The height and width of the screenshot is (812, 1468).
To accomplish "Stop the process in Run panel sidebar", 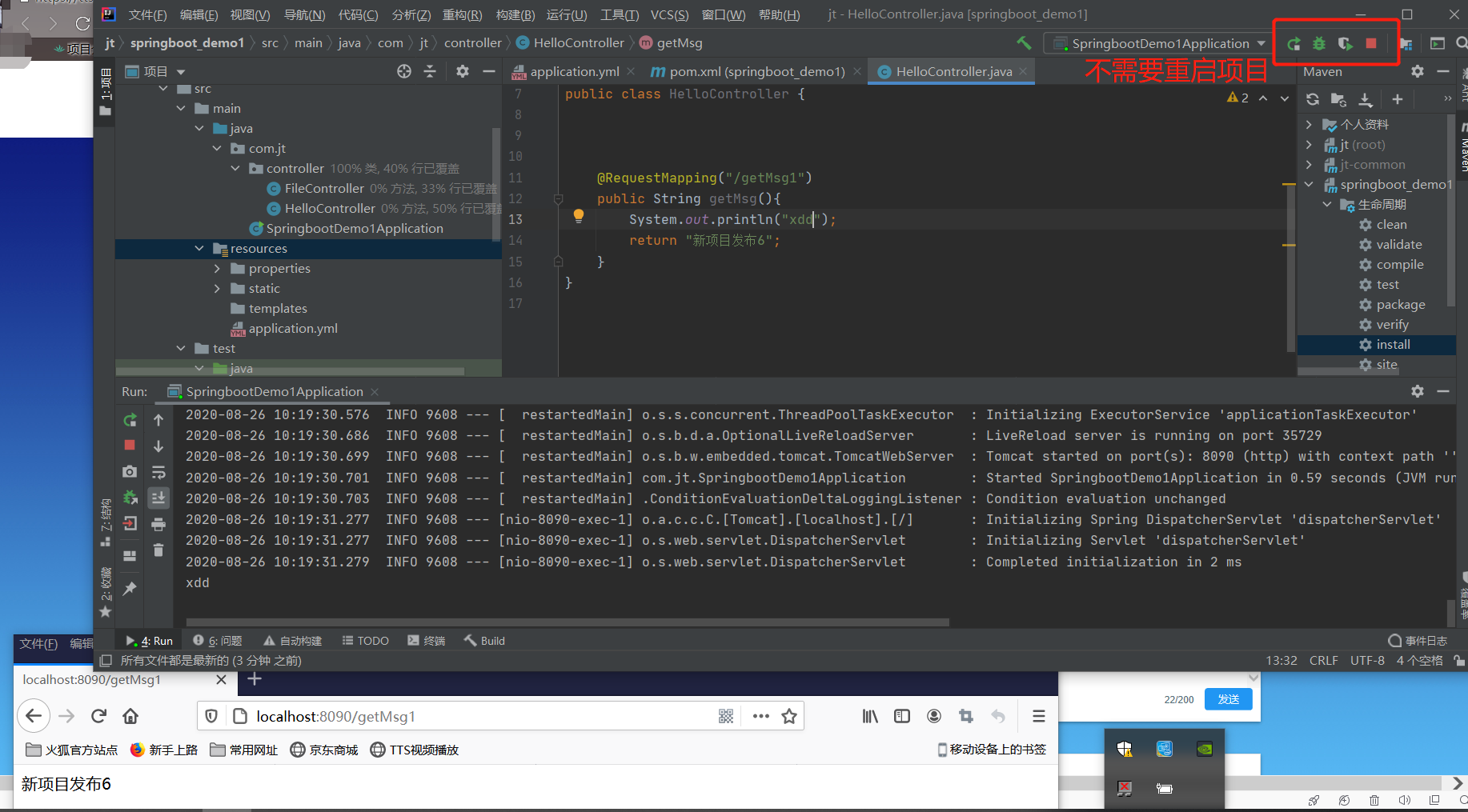I will (130, 445).
